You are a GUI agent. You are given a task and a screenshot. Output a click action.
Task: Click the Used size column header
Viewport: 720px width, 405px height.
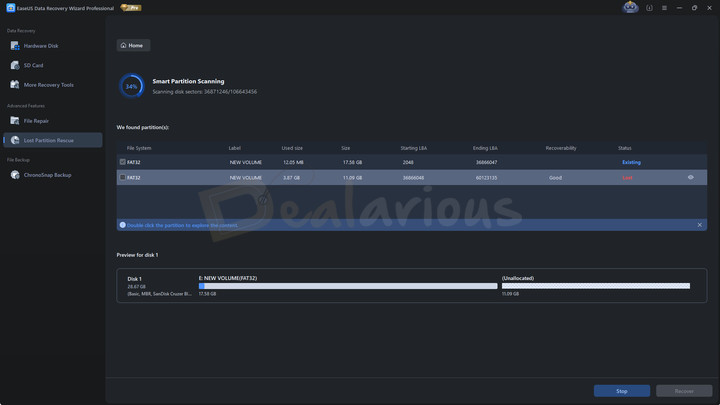pos(292,148)
